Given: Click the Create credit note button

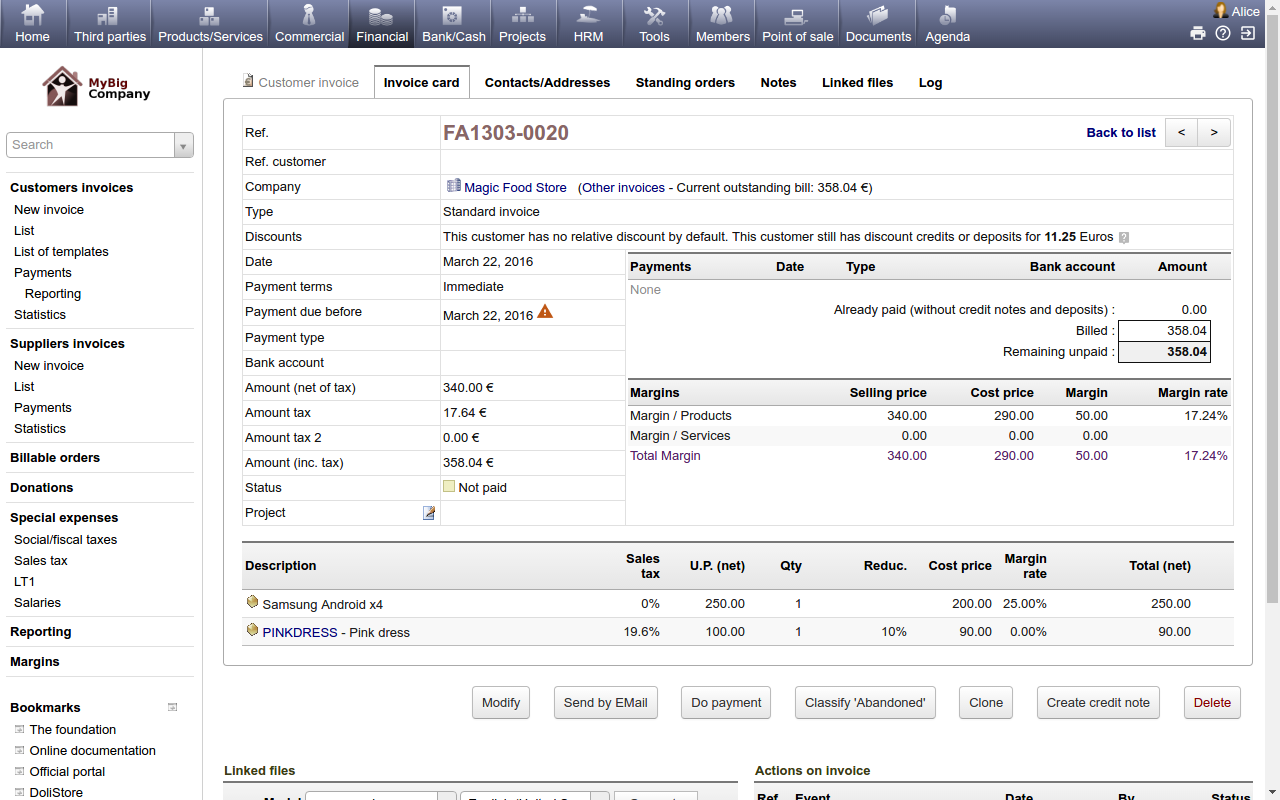Looking at the screenshot, I should tap(1098, 703).
